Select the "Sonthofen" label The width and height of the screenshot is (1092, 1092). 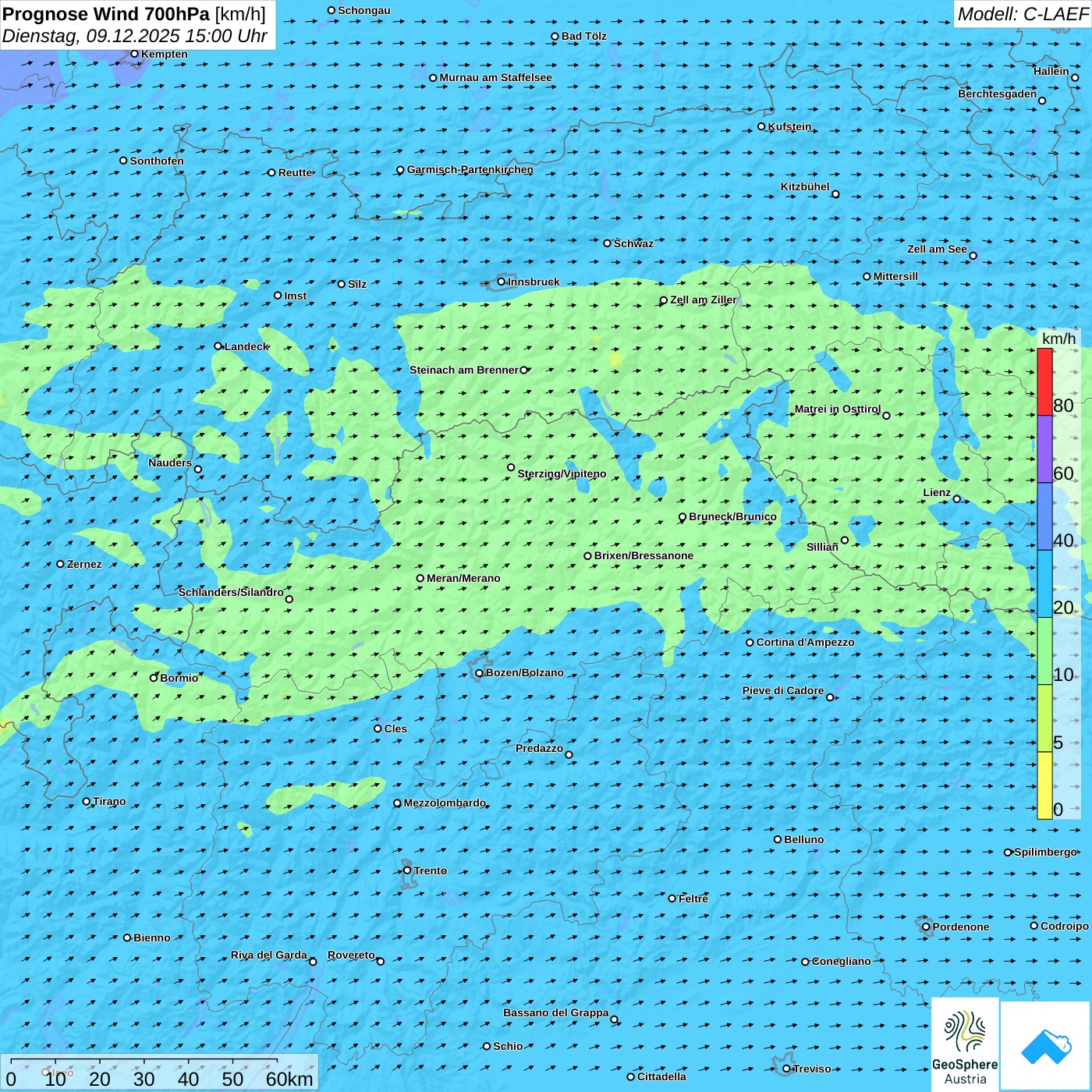158,161
